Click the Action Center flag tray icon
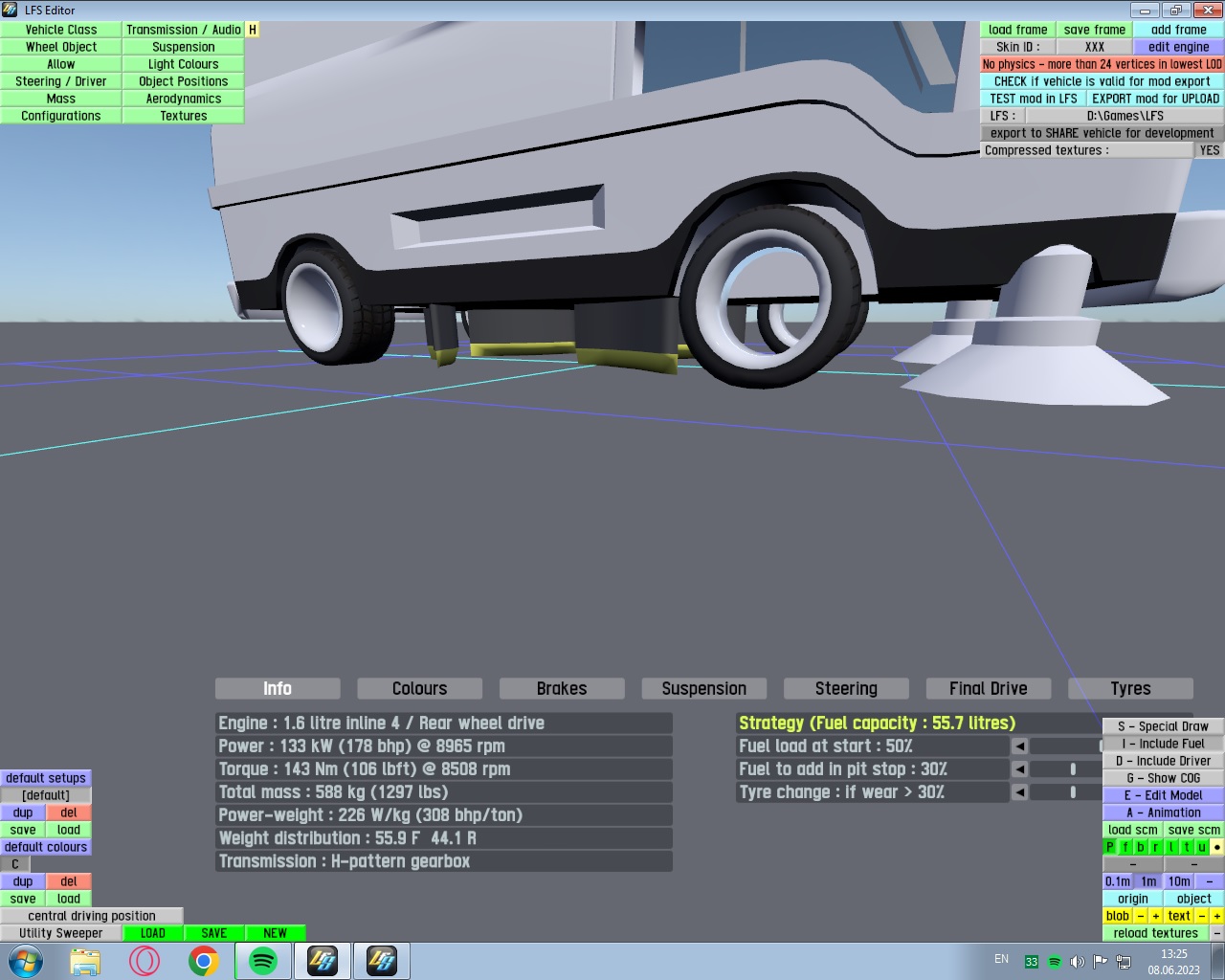This screenshot has width=1225, height=980. [1100, 961]
